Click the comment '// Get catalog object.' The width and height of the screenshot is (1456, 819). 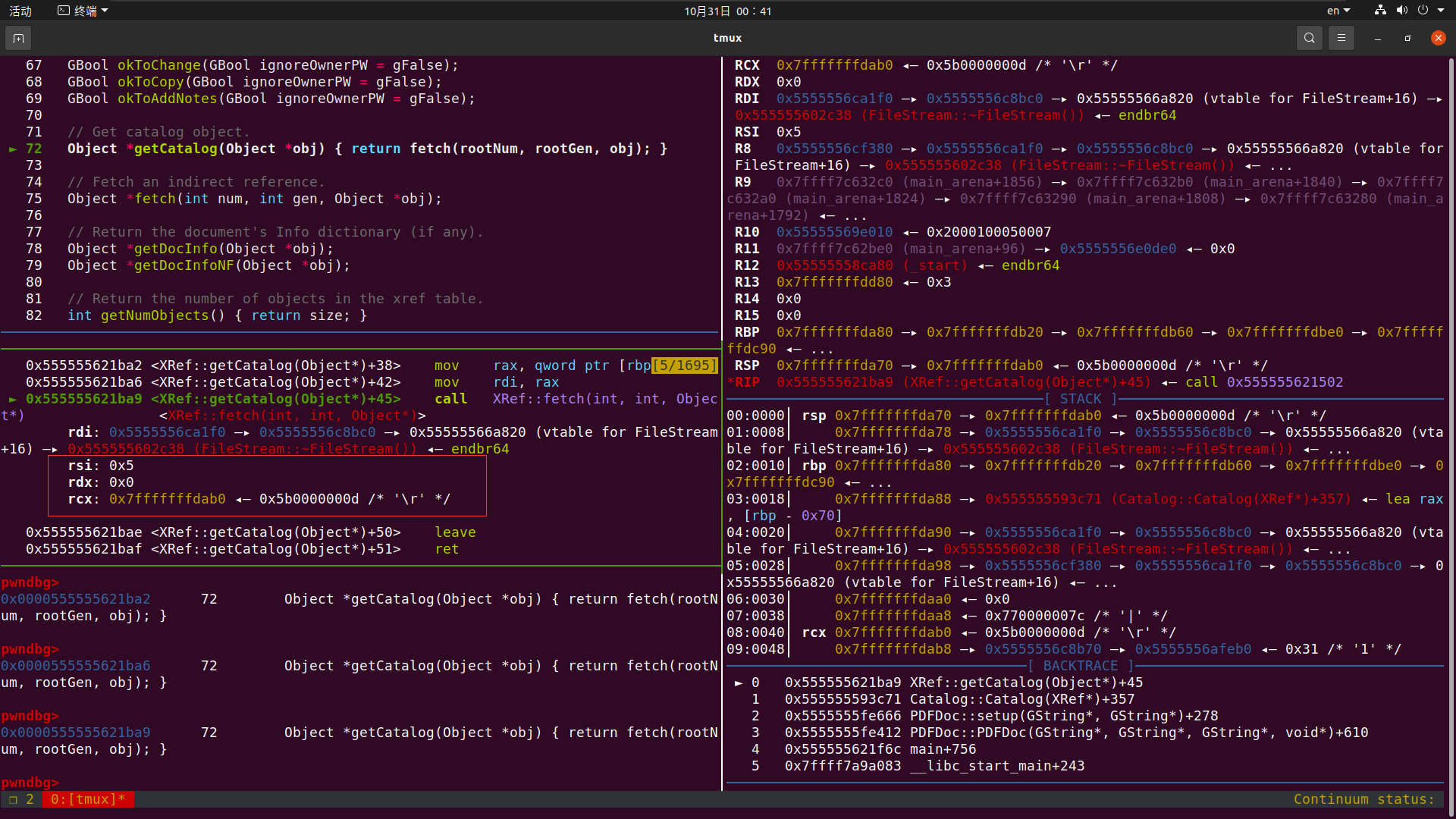(x=158, y=132)
